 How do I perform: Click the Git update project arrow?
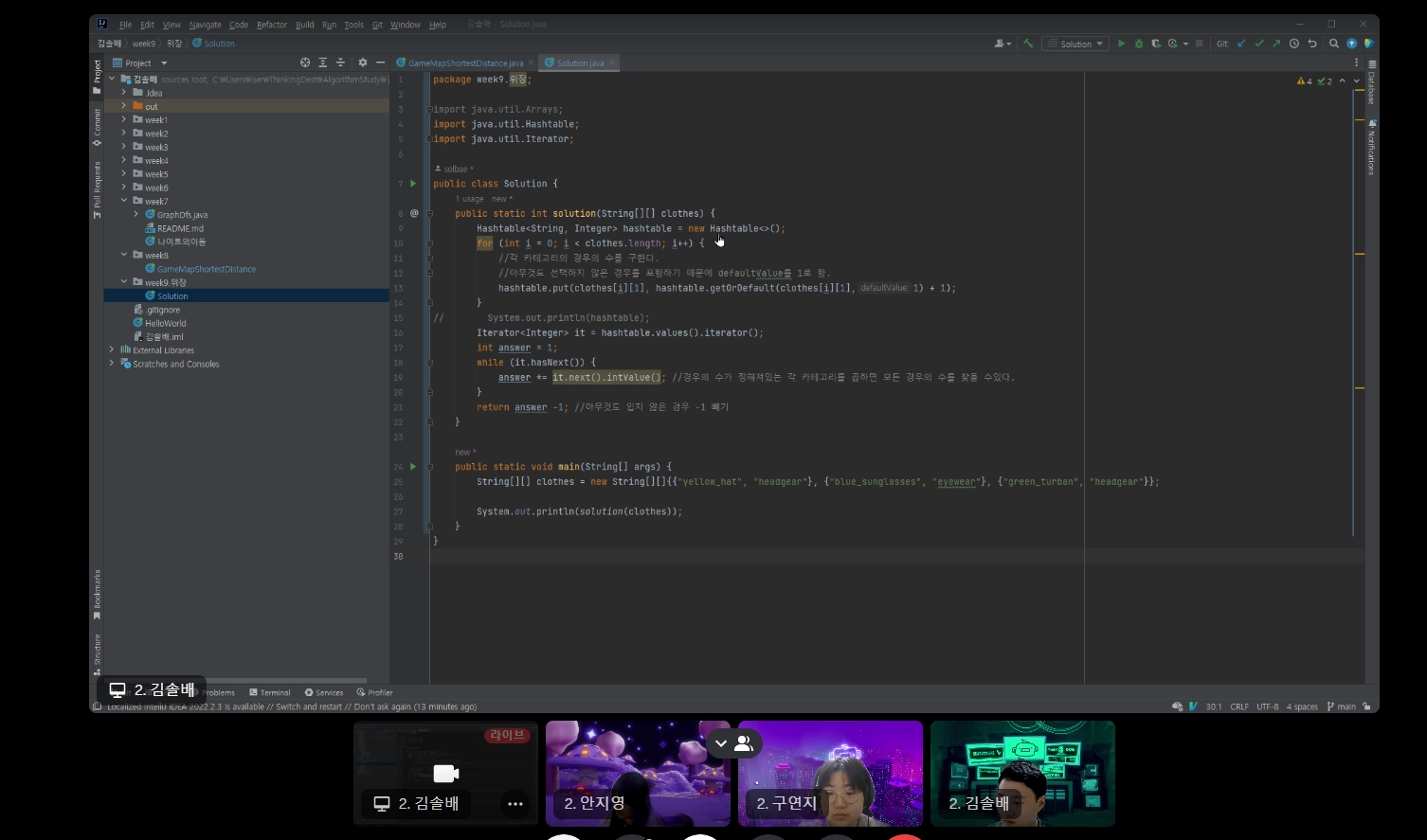point(1241,44)
